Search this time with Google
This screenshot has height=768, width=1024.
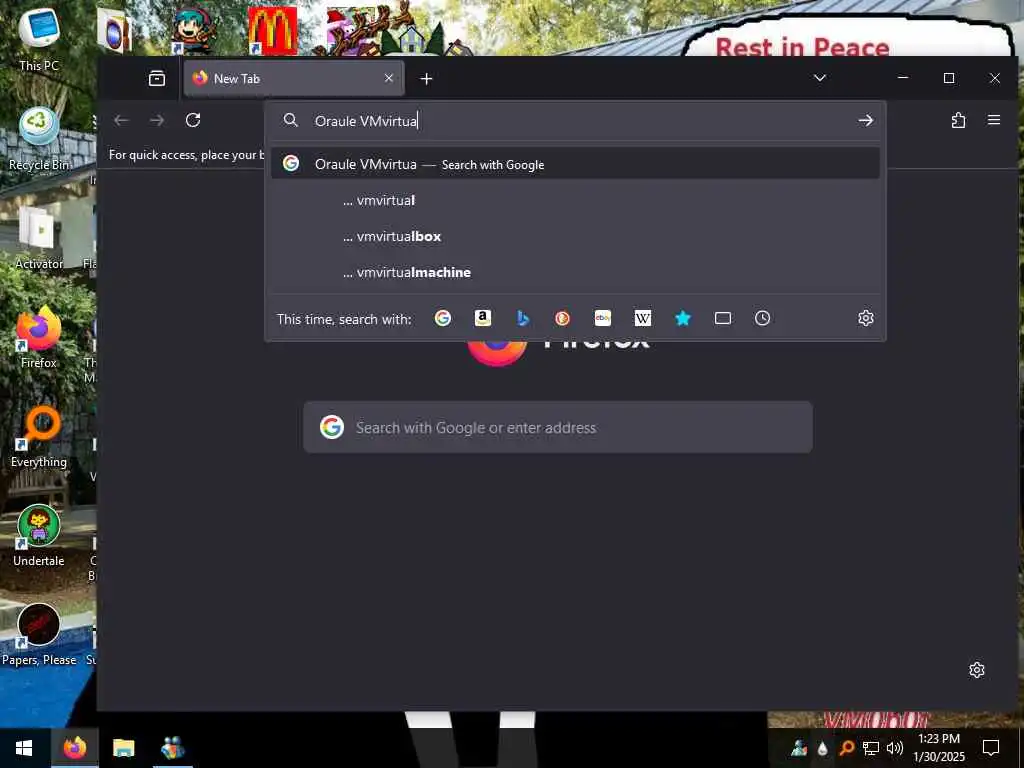(x=443, y=318)
